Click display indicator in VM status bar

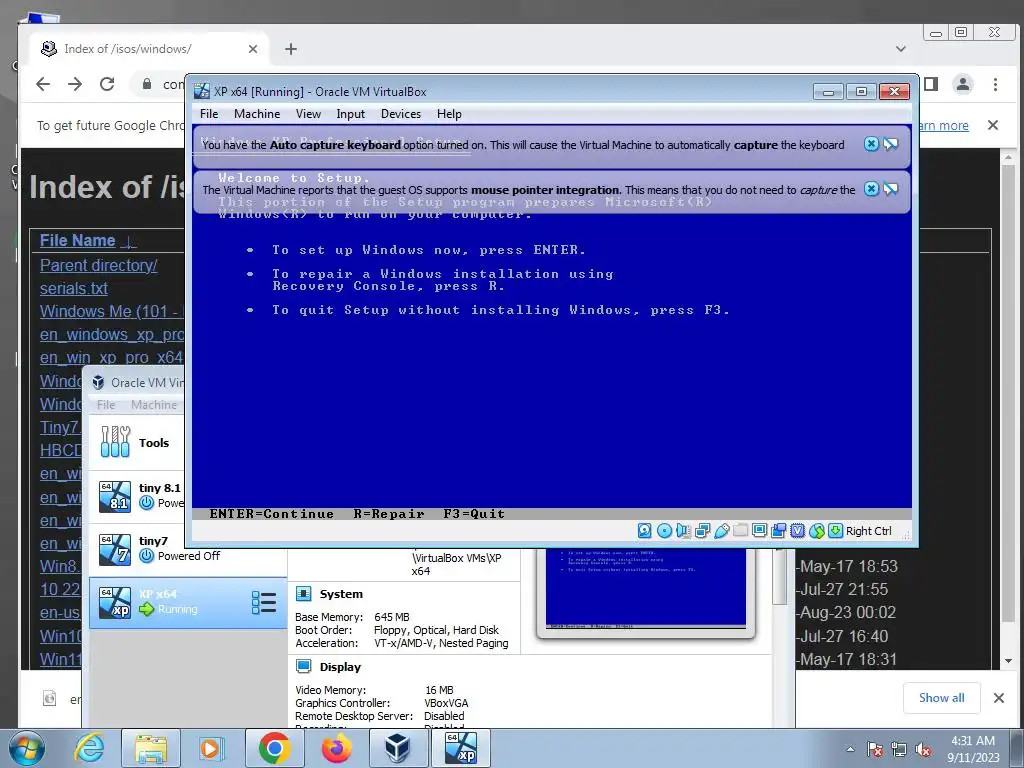pyautogui.click(x=760, y=531)
